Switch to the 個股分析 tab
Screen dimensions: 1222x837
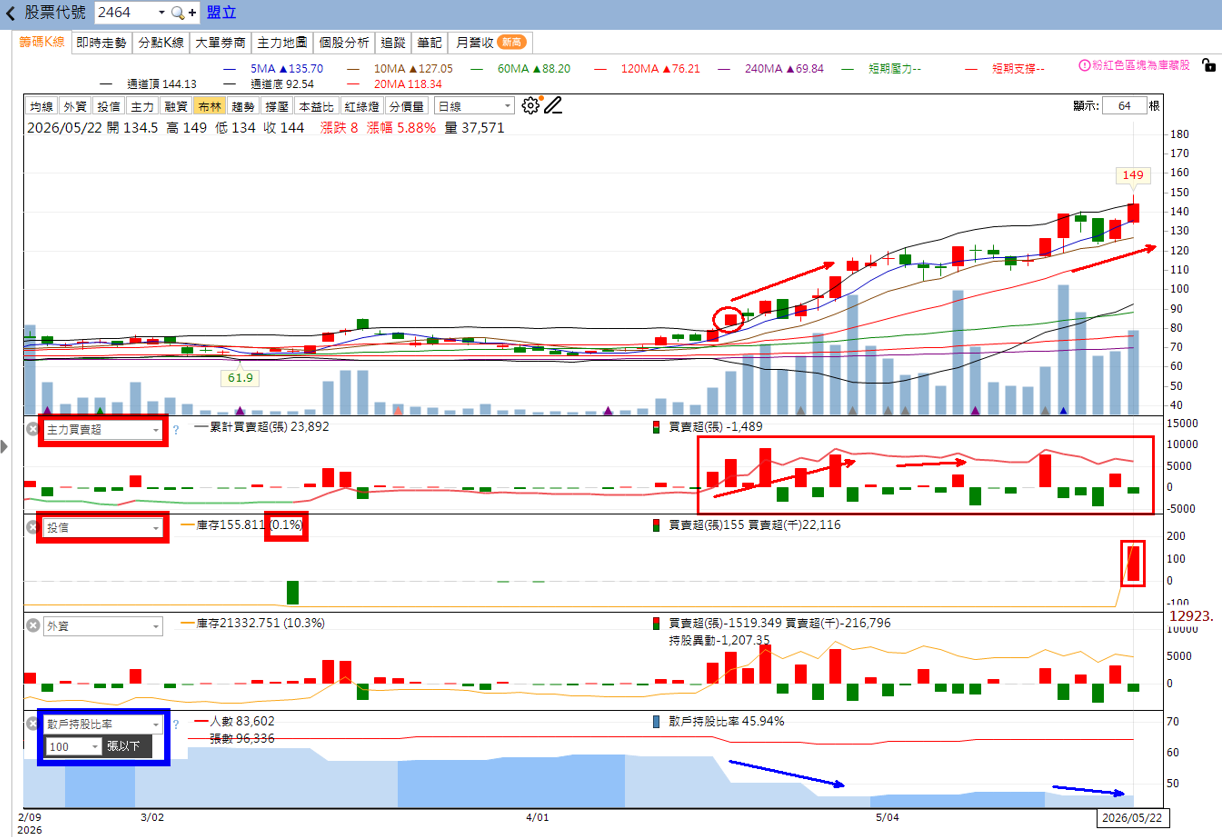coord(344,42)
